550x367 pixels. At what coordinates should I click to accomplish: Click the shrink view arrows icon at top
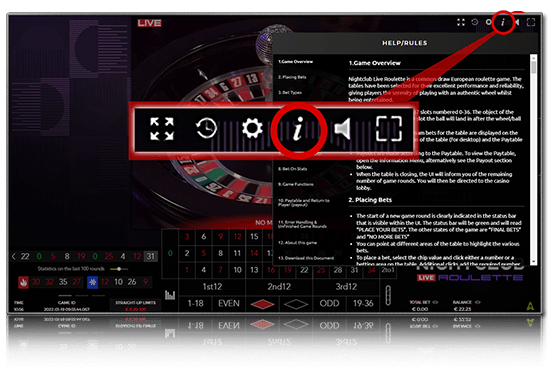[461, 22]
